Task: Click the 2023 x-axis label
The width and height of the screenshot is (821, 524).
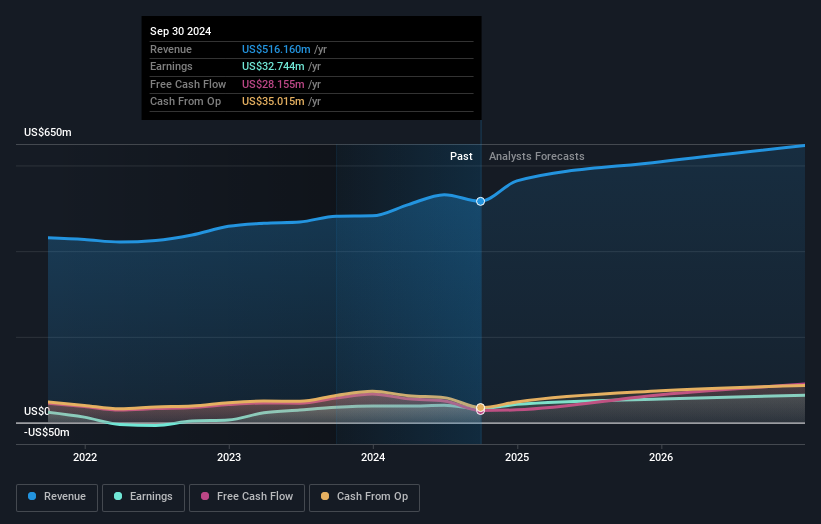Action: pos(229,458)
